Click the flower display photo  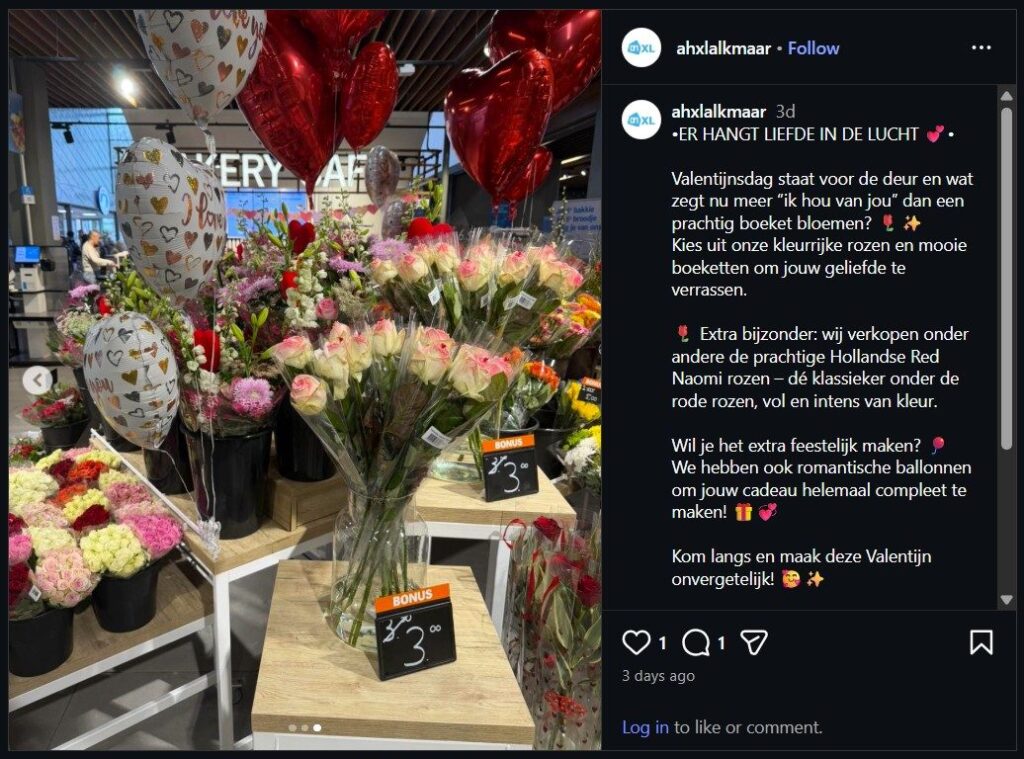tap(305, 380)
